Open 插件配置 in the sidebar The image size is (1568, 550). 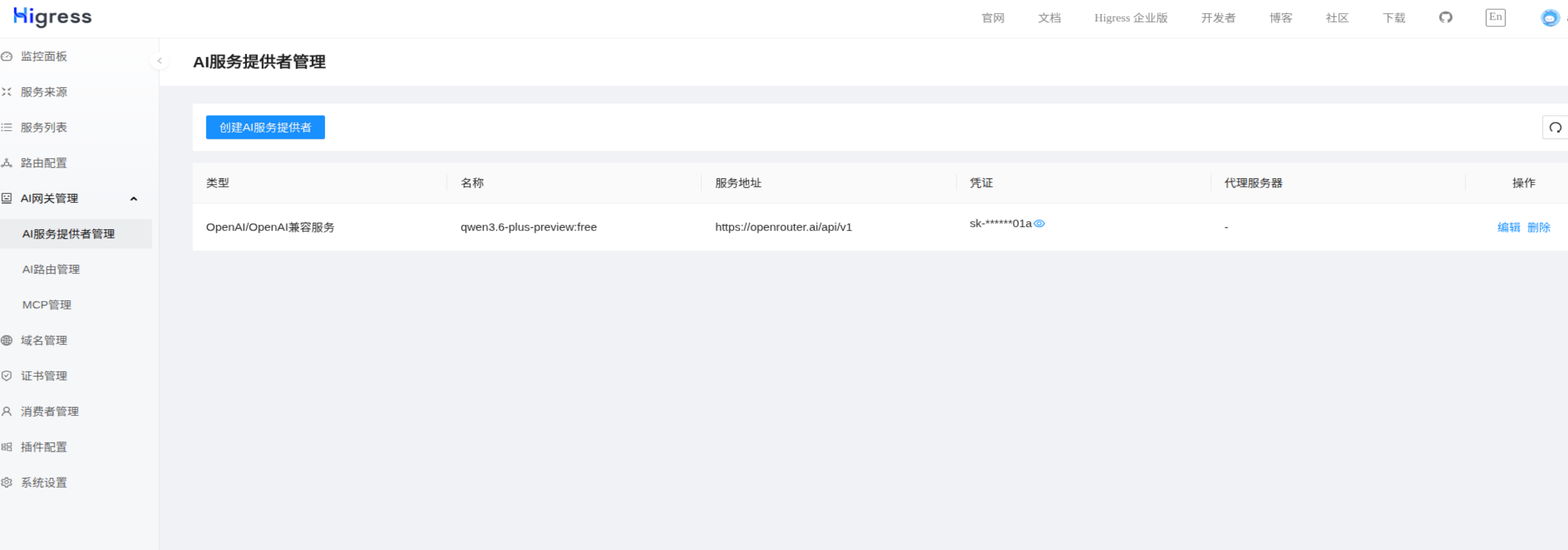(x=43, y=447)
